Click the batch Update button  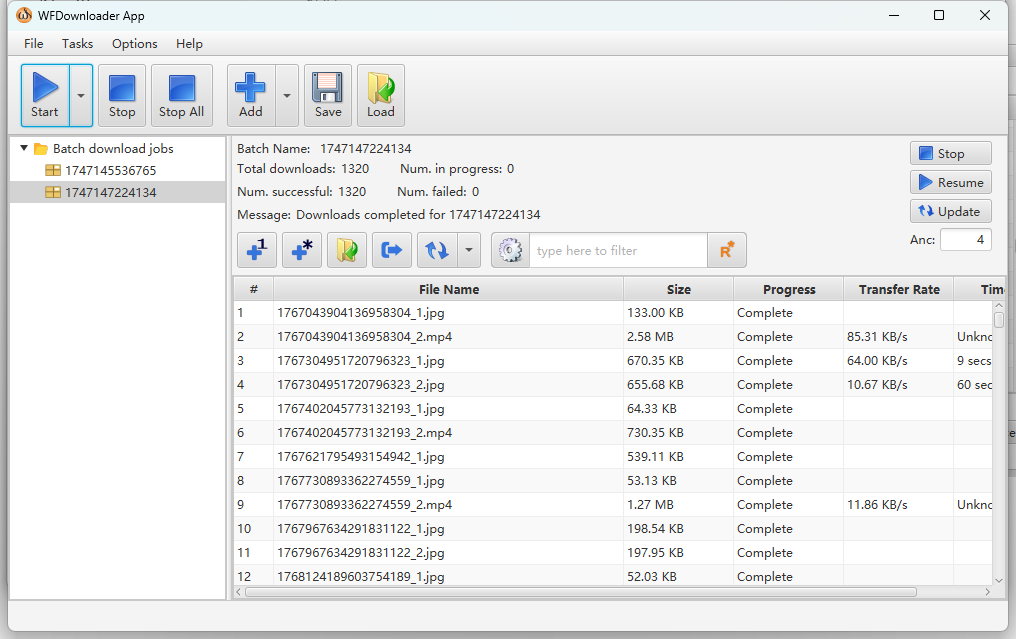point(951,211)
